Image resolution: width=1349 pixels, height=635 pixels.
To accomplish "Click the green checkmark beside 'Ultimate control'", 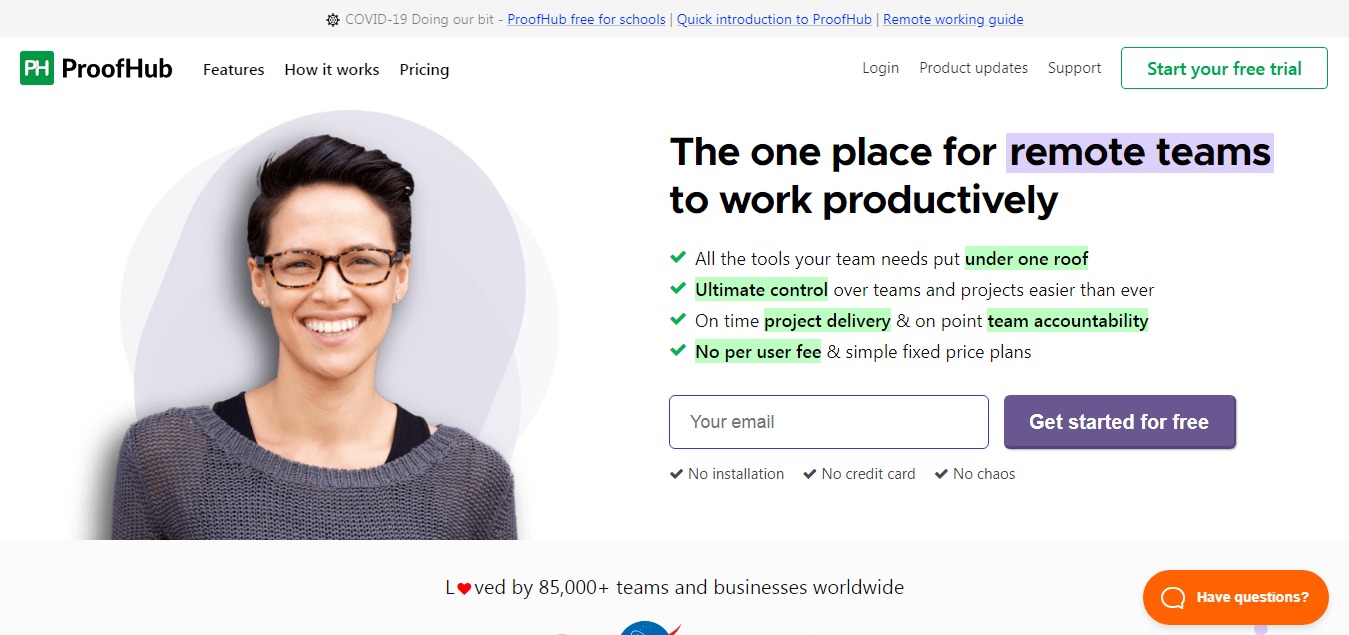I will click(x=678, y=289).
